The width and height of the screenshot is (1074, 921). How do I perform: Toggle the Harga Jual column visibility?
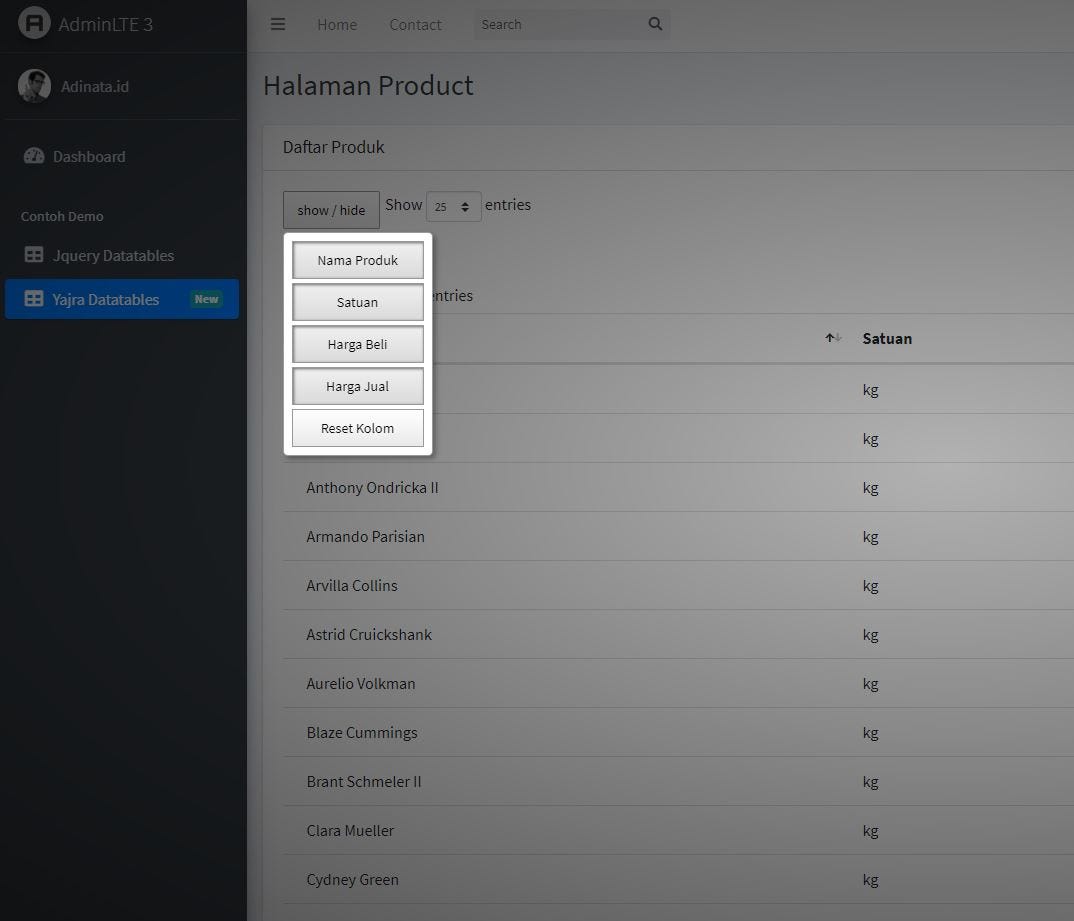[357, 386]
